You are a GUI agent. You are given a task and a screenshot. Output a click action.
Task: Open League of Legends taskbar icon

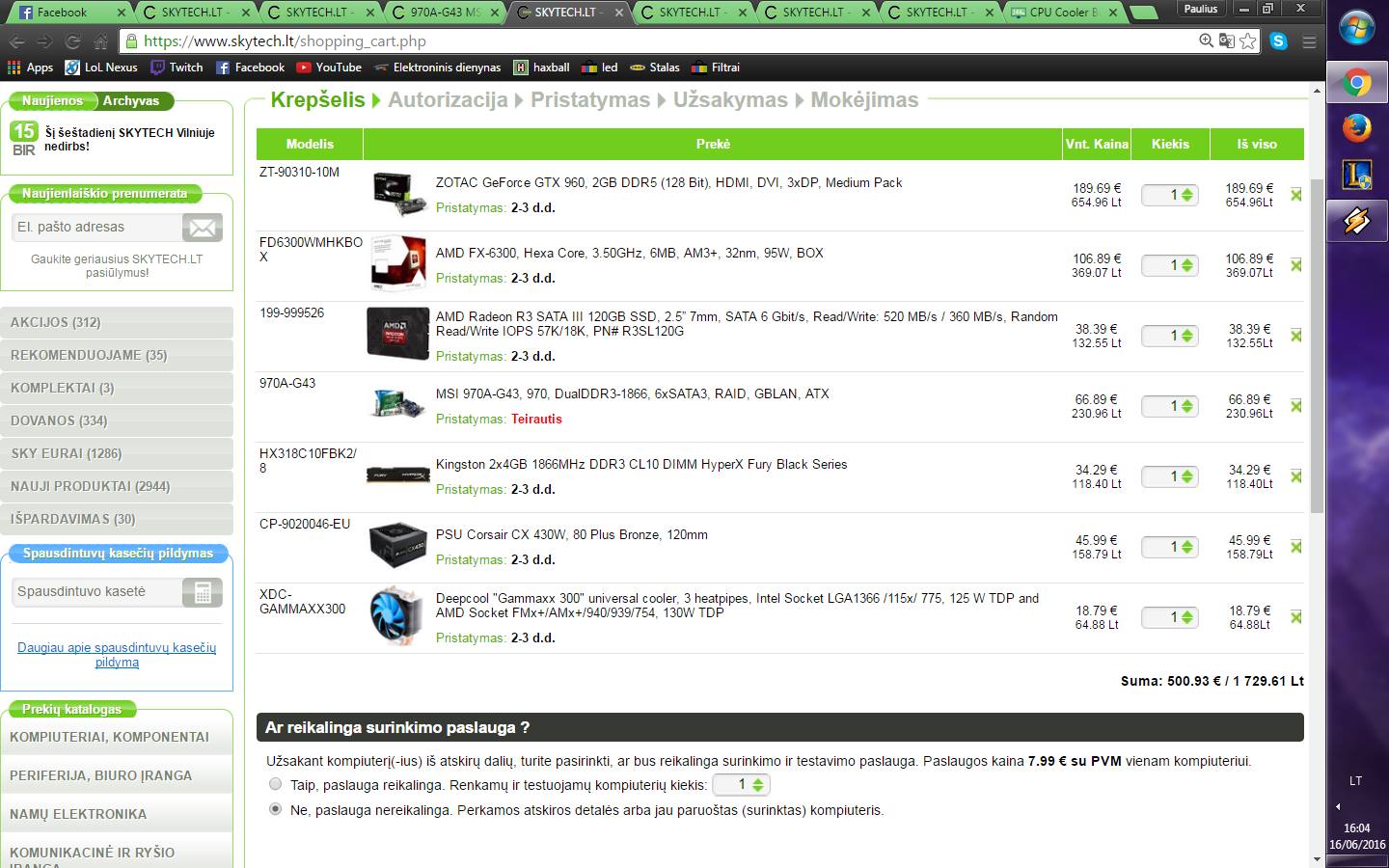tap(1357, 175)
